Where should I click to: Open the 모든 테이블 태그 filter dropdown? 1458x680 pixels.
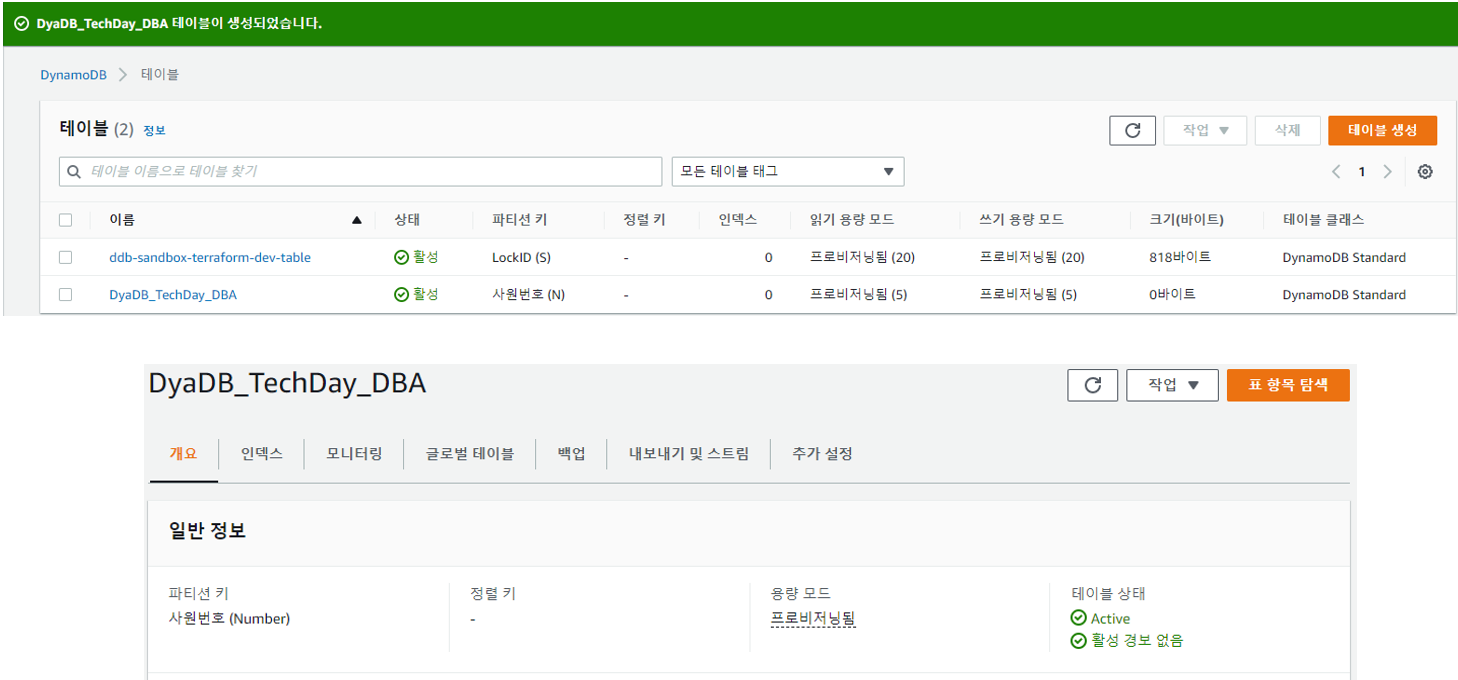click(787, 171)
